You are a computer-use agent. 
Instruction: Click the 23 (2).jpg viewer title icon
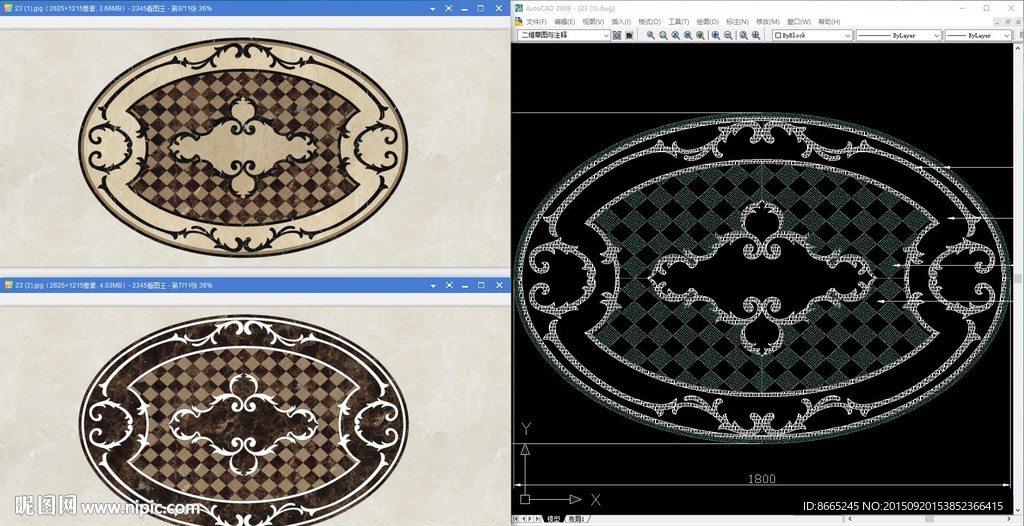[x=7, y=286]
